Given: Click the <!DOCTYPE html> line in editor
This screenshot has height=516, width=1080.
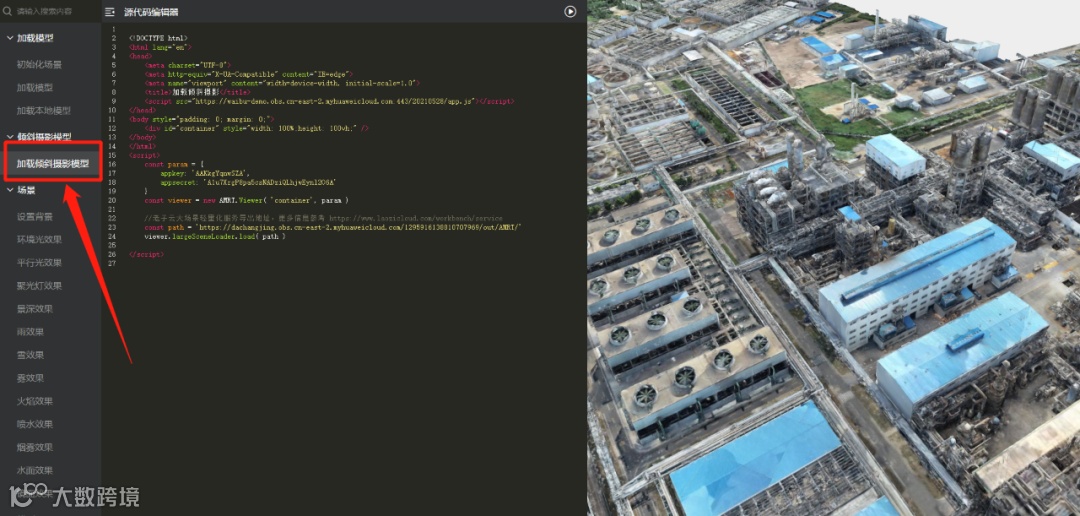Looking at the screenshot, I should tap(158, 38).
